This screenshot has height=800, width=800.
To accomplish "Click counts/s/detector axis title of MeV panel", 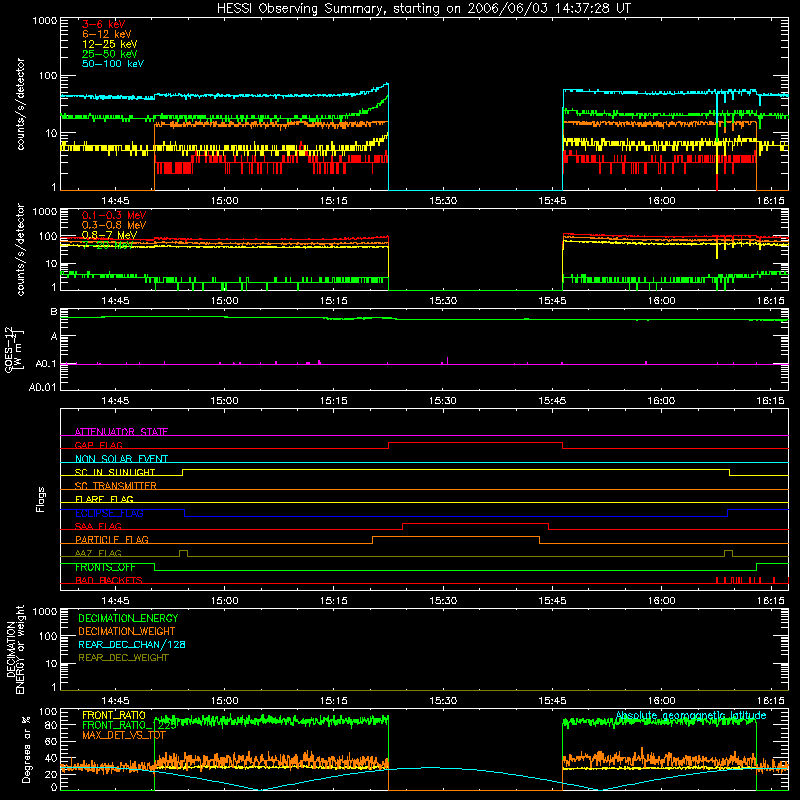I will (x=20, y=250).
